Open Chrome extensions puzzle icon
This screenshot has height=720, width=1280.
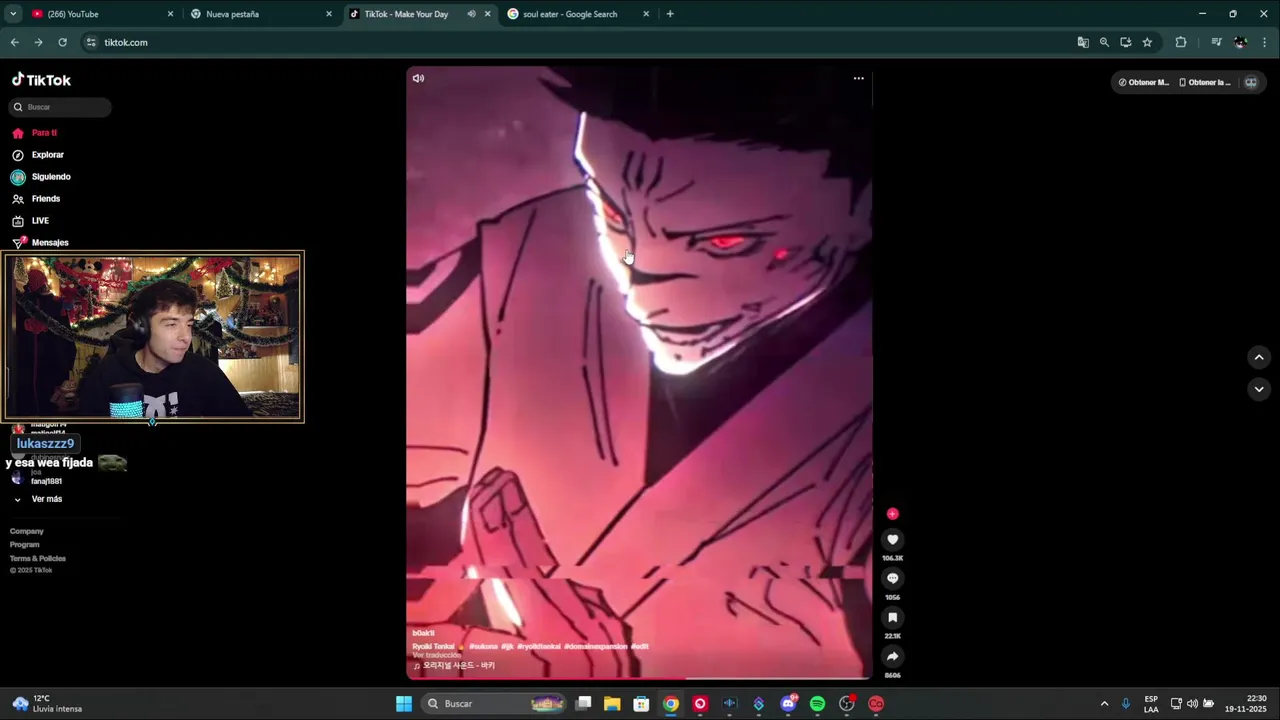(x=1181, y=42)
